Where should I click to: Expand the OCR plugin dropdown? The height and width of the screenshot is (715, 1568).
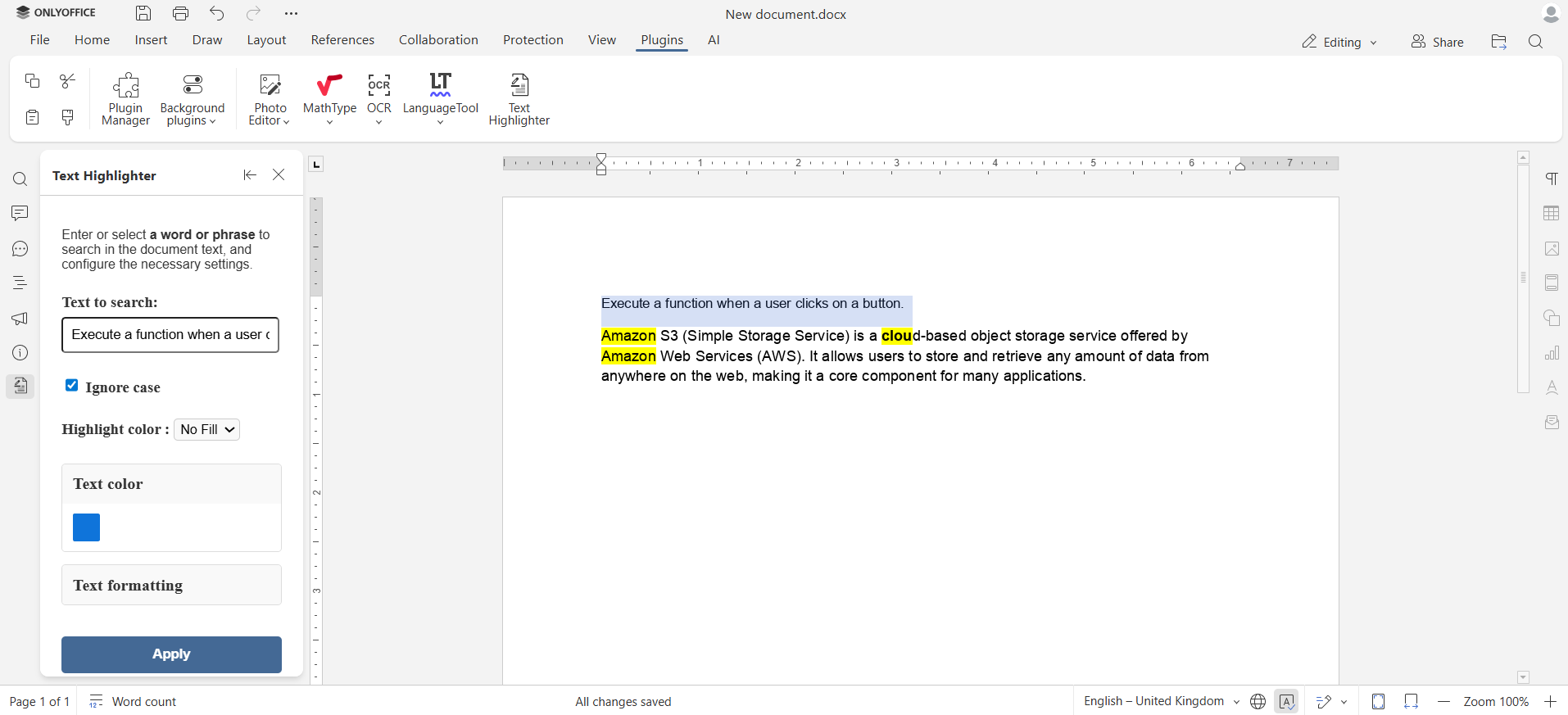[378, 99]
